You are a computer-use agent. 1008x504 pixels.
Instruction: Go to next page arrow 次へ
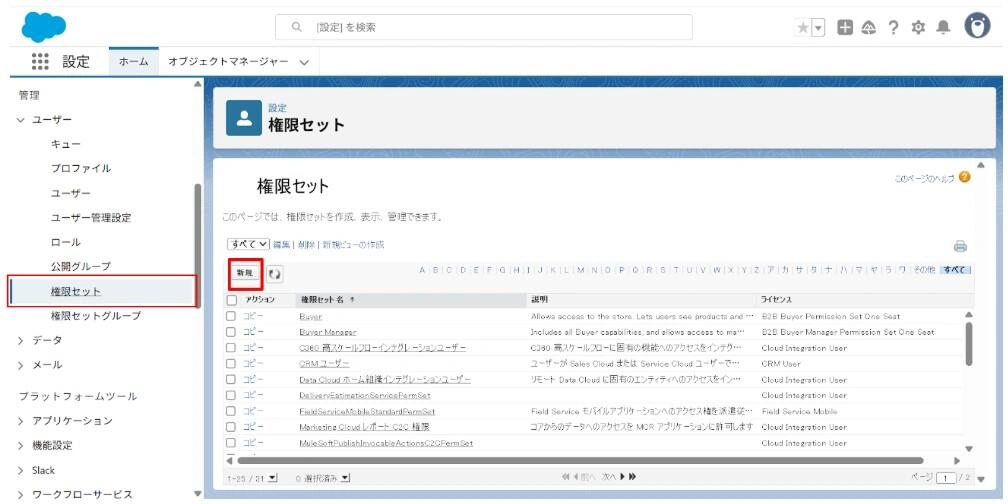(x=613, y=476)
